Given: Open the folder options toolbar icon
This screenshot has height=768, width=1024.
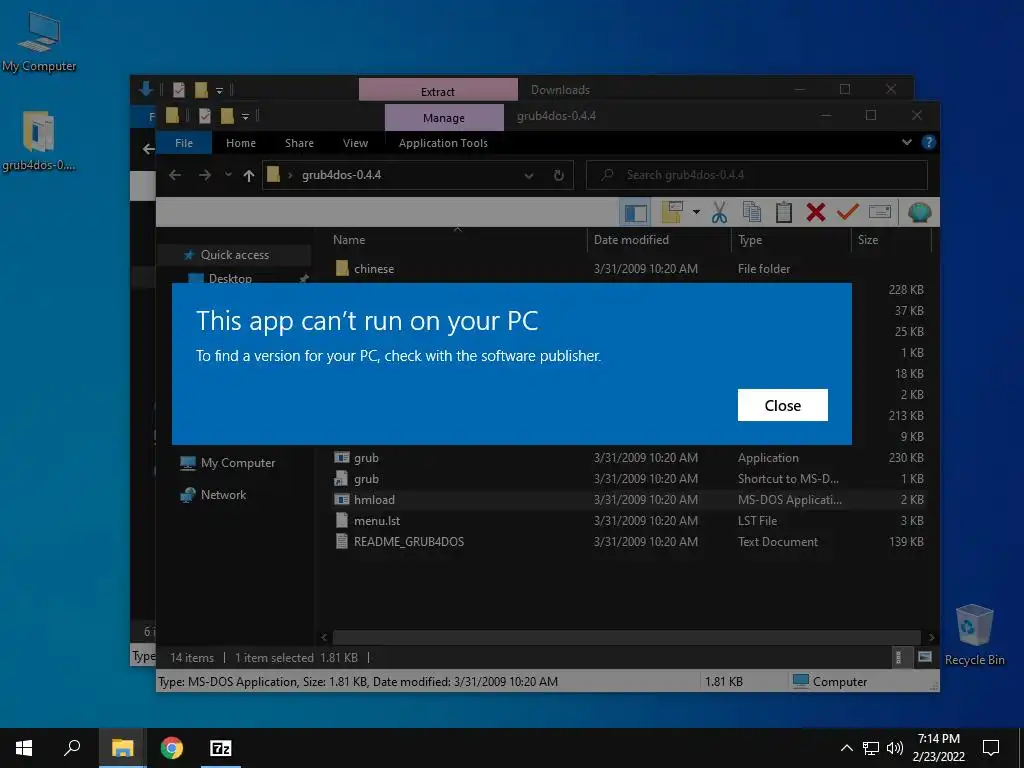Looking at the screenshot, I should click(672, 212).
